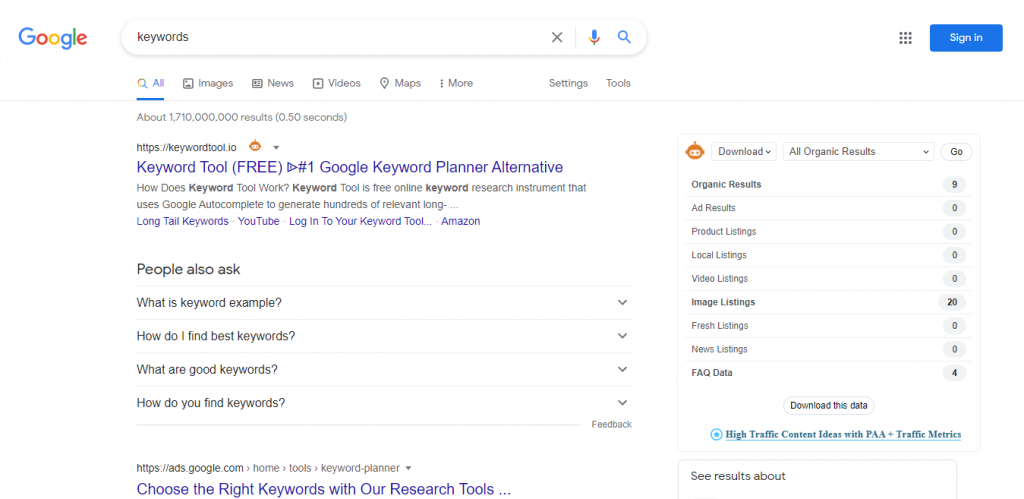1024x499 pixels.
Task: Click the Google logo
Action: point(53,38)
